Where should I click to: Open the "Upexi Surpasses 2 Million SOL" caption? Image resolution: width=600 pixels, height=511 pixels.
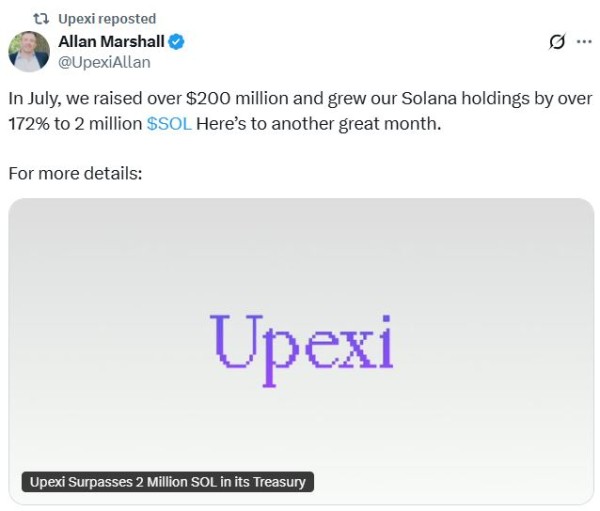pos(167,482)
